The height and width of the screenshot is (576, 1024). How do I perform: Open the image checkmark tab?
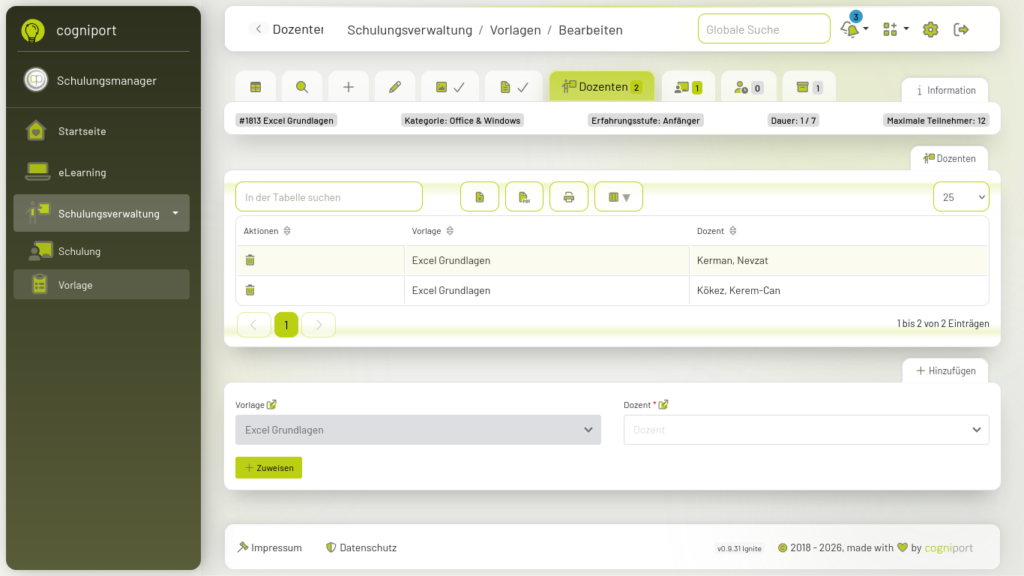[450, 87]
